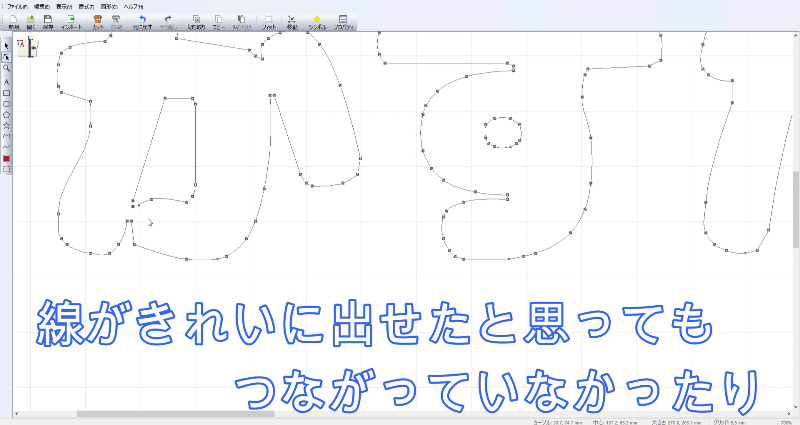This screenshot has height=425, width=800.
Task: Select the pentagon polygon tool
Action: coord(7,114)
